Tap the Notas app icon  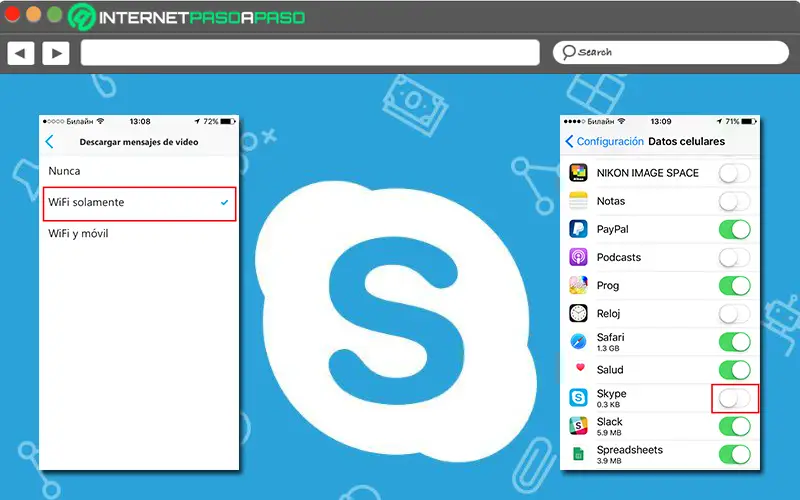(578, 201)
